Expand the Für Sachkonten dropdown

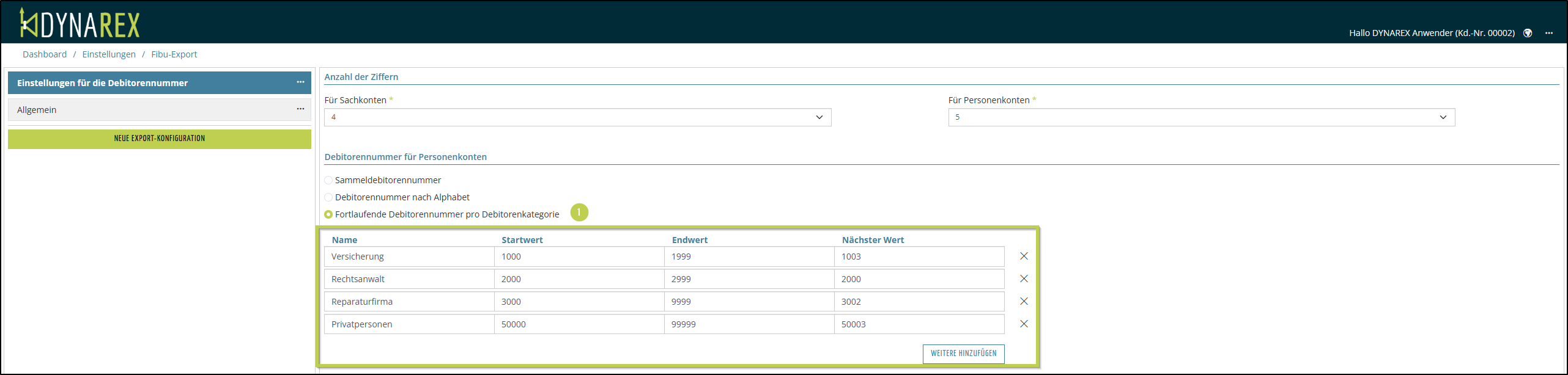tap(577, 117)
